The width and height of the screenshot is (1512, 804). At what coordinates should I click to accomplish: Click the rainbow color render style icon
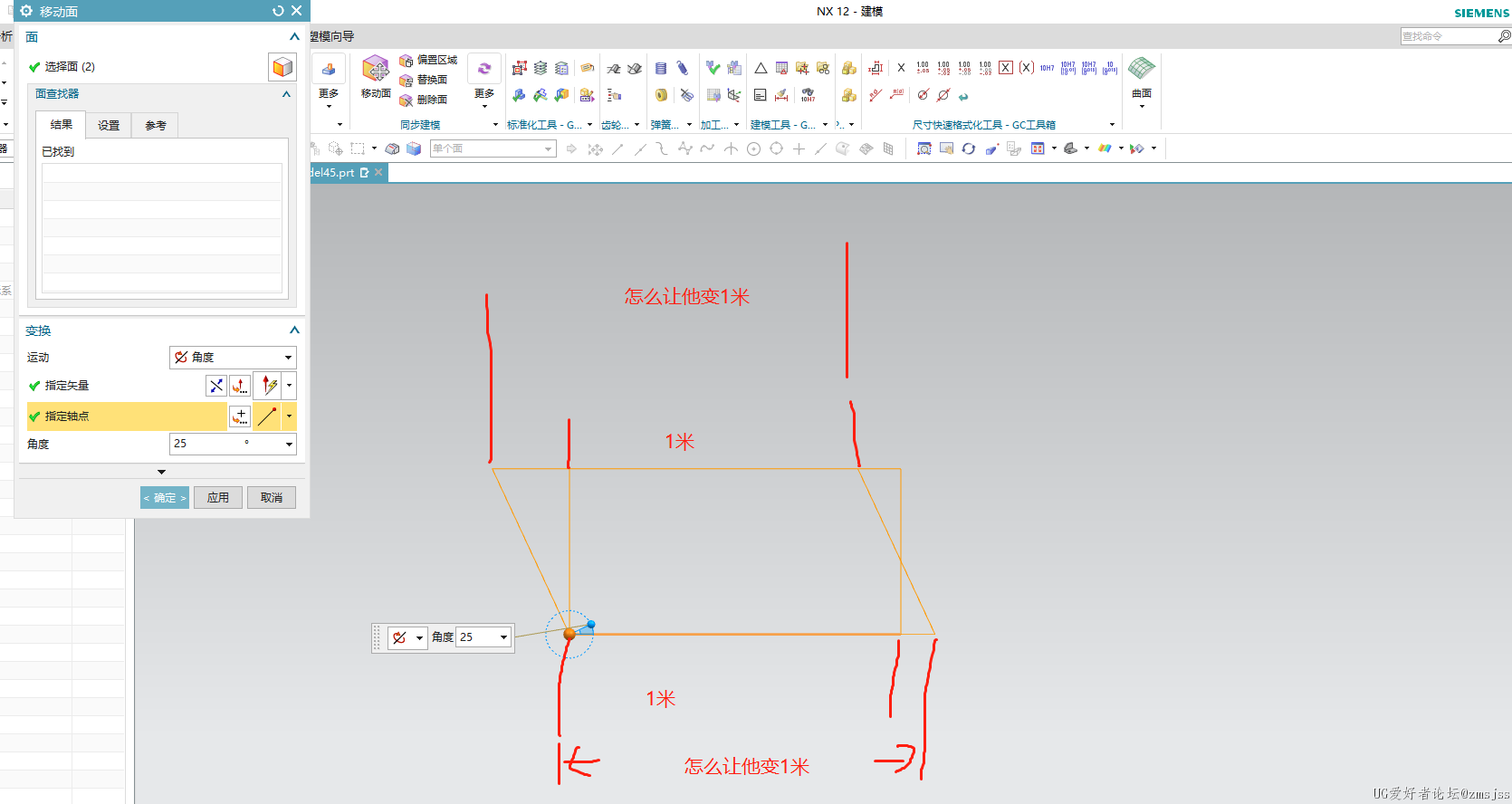[1105, 148]
